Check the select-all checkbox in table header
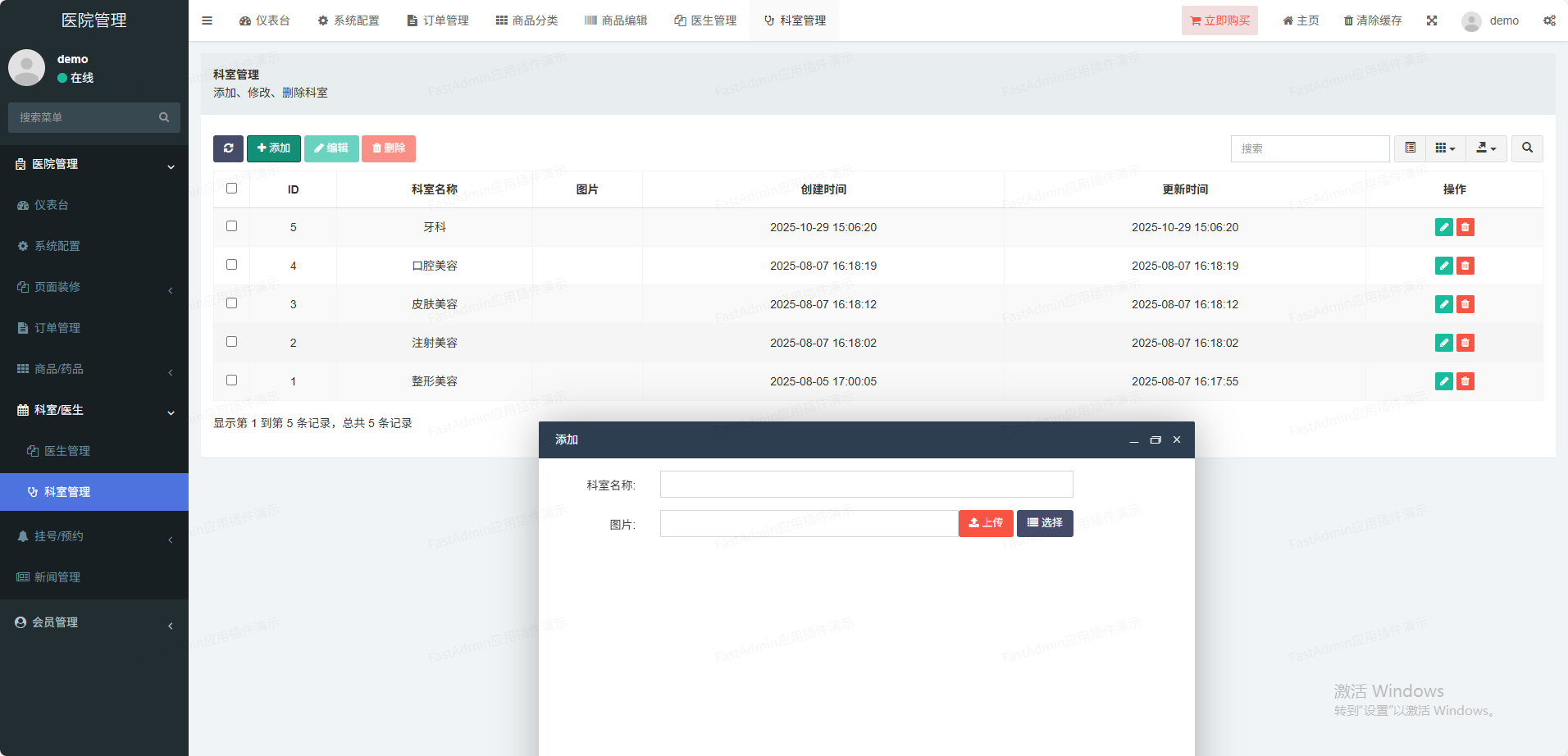Viewport: 1568px width, 756px height. pyautogui.click(x=232, y=189)
